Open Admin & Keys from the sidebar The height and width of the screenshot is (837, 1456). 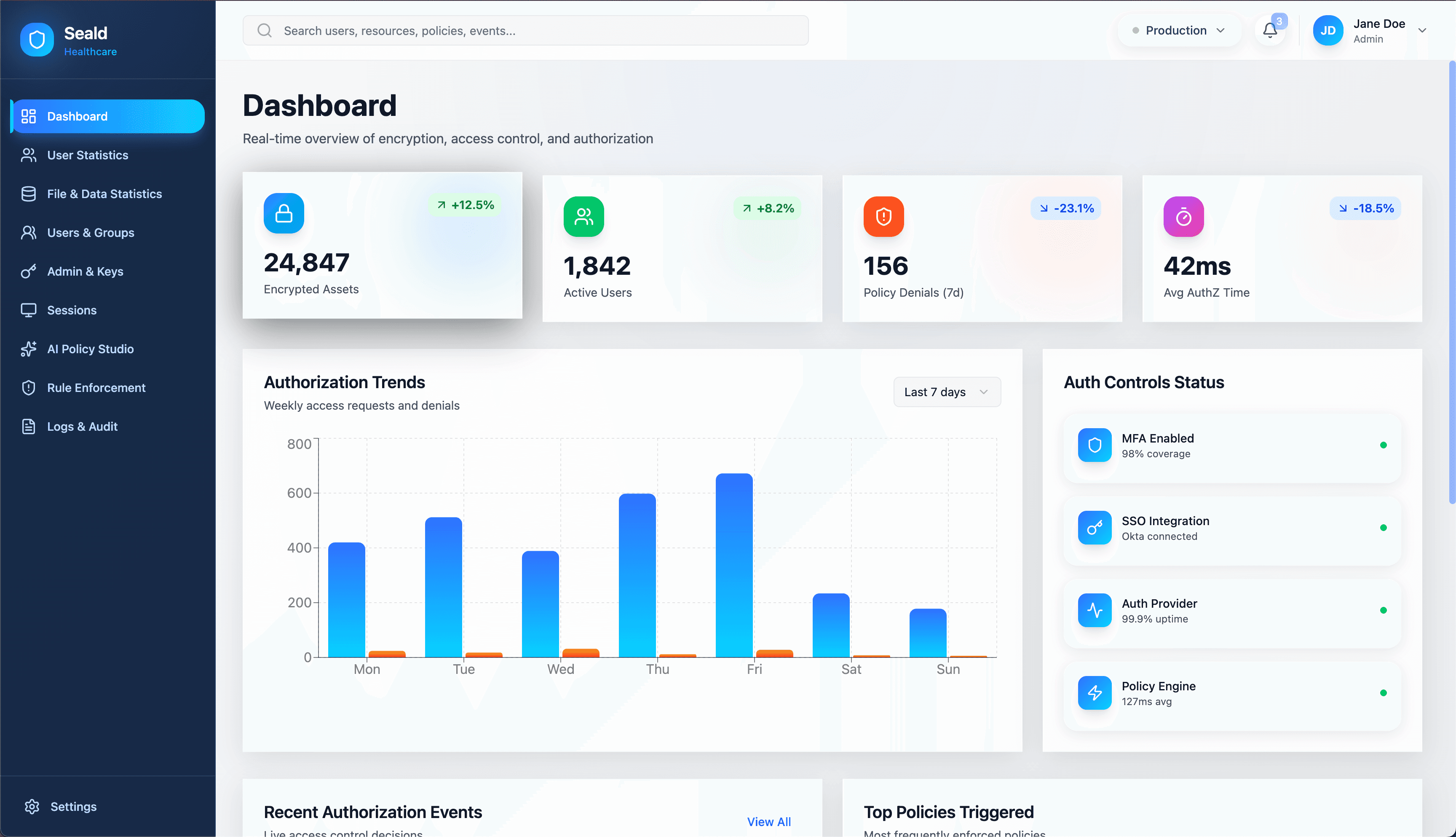click(29, 271)
